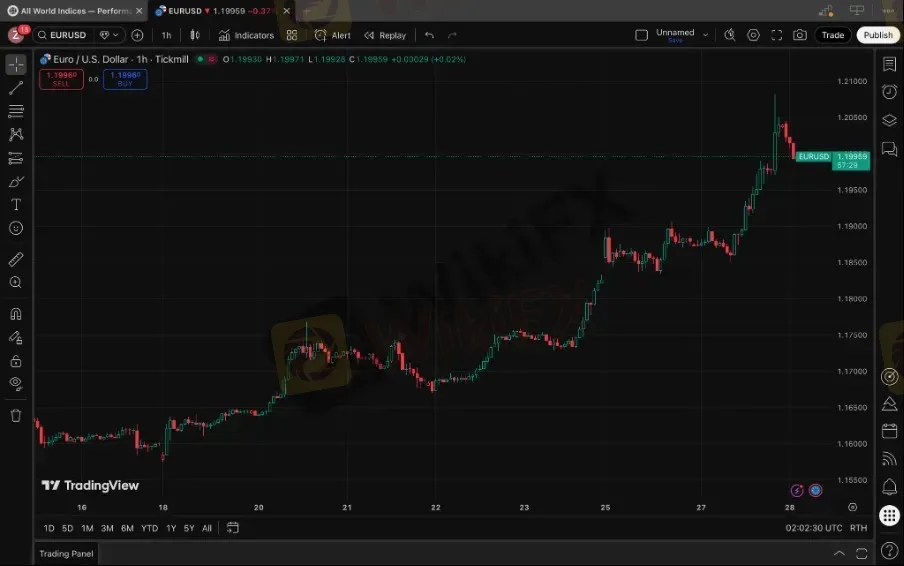The height and width of the screenshot is (566, 904).
Task: Close the All World Indices tab
Action: point(139,11)
